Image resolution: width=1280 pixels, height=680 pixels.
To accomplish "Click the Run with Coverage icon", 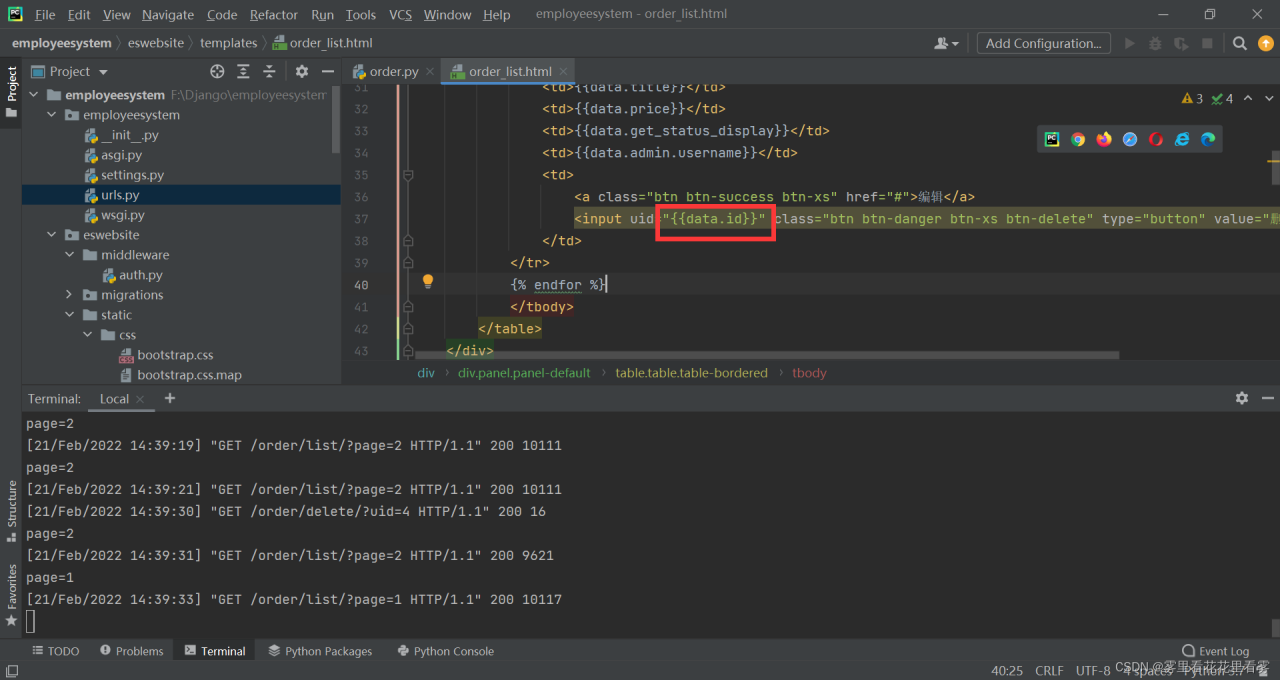I will (x=1181, y=43).
